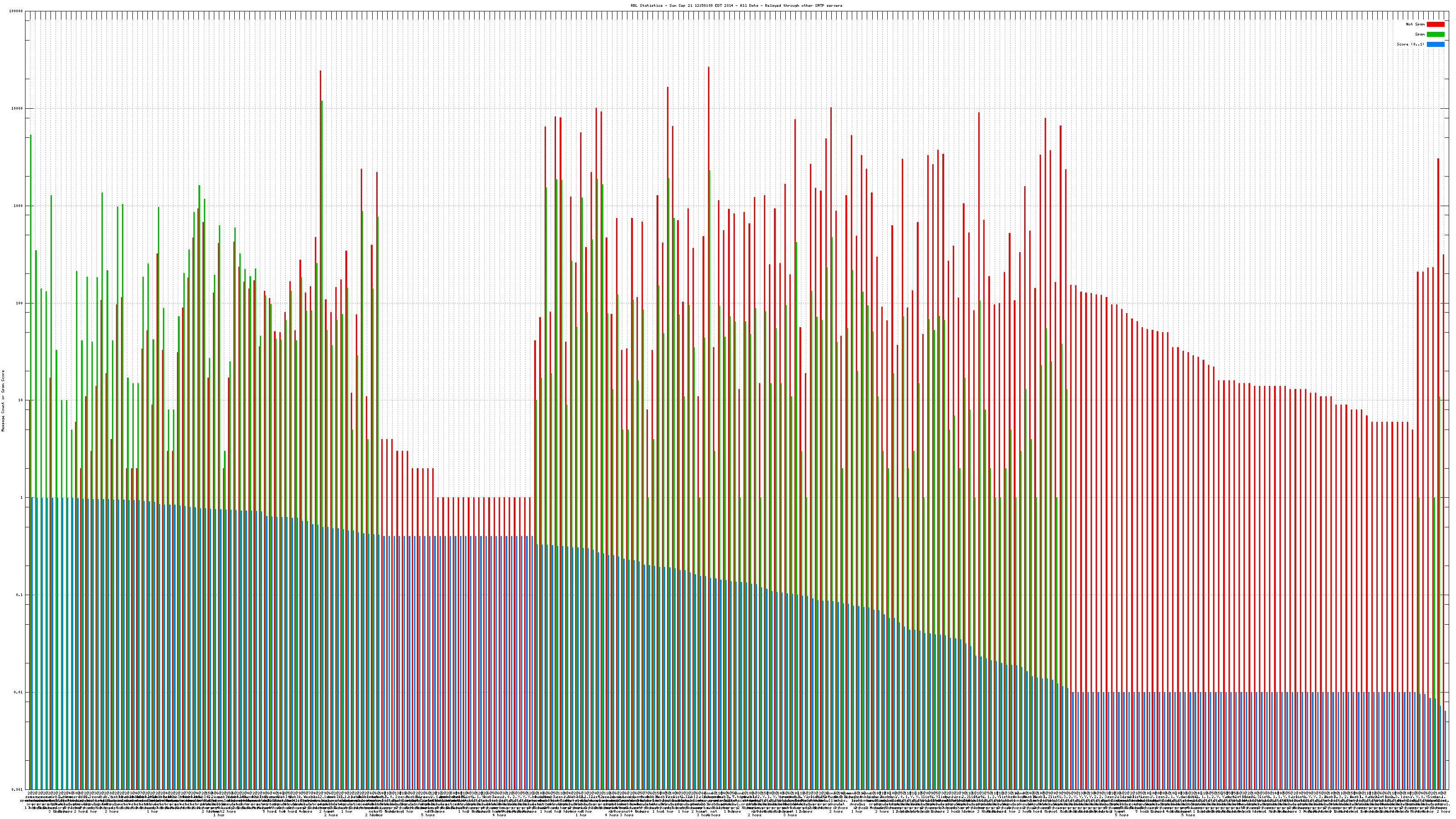Click the 100 y-axis tick label

coord(20,303)
